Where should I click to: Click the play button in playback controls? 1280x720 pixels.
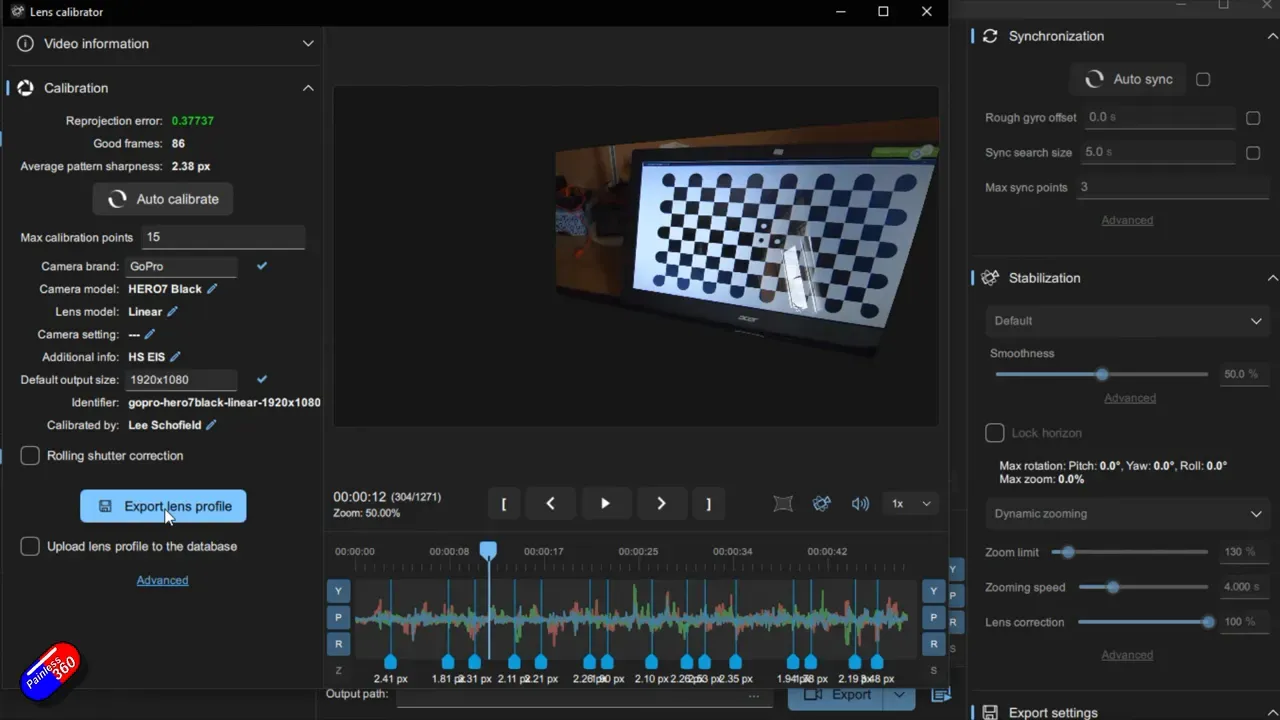[x=605, y=504]
